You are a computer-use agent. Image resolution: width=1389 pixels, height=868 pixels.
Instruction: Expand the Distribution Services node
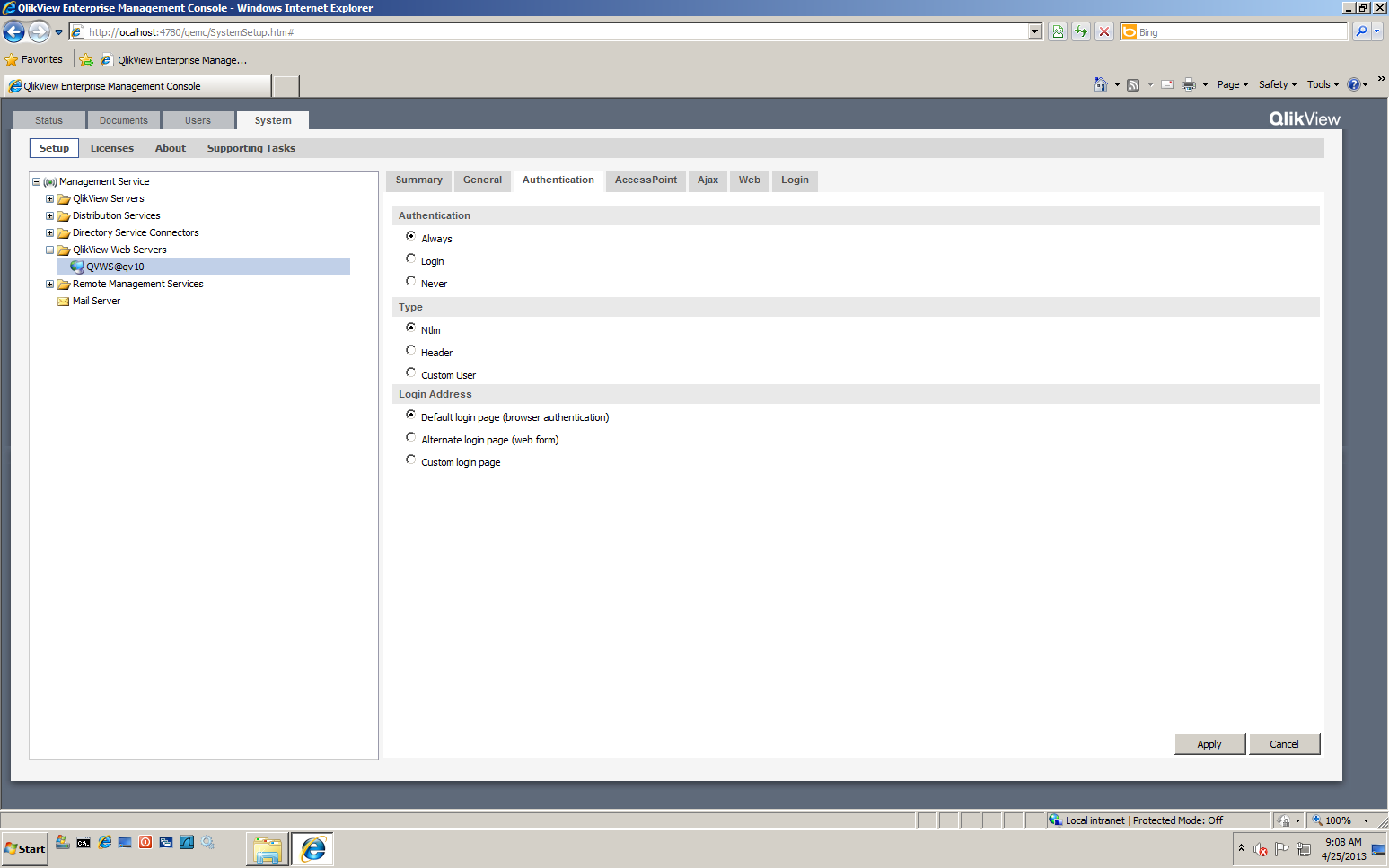50,215
